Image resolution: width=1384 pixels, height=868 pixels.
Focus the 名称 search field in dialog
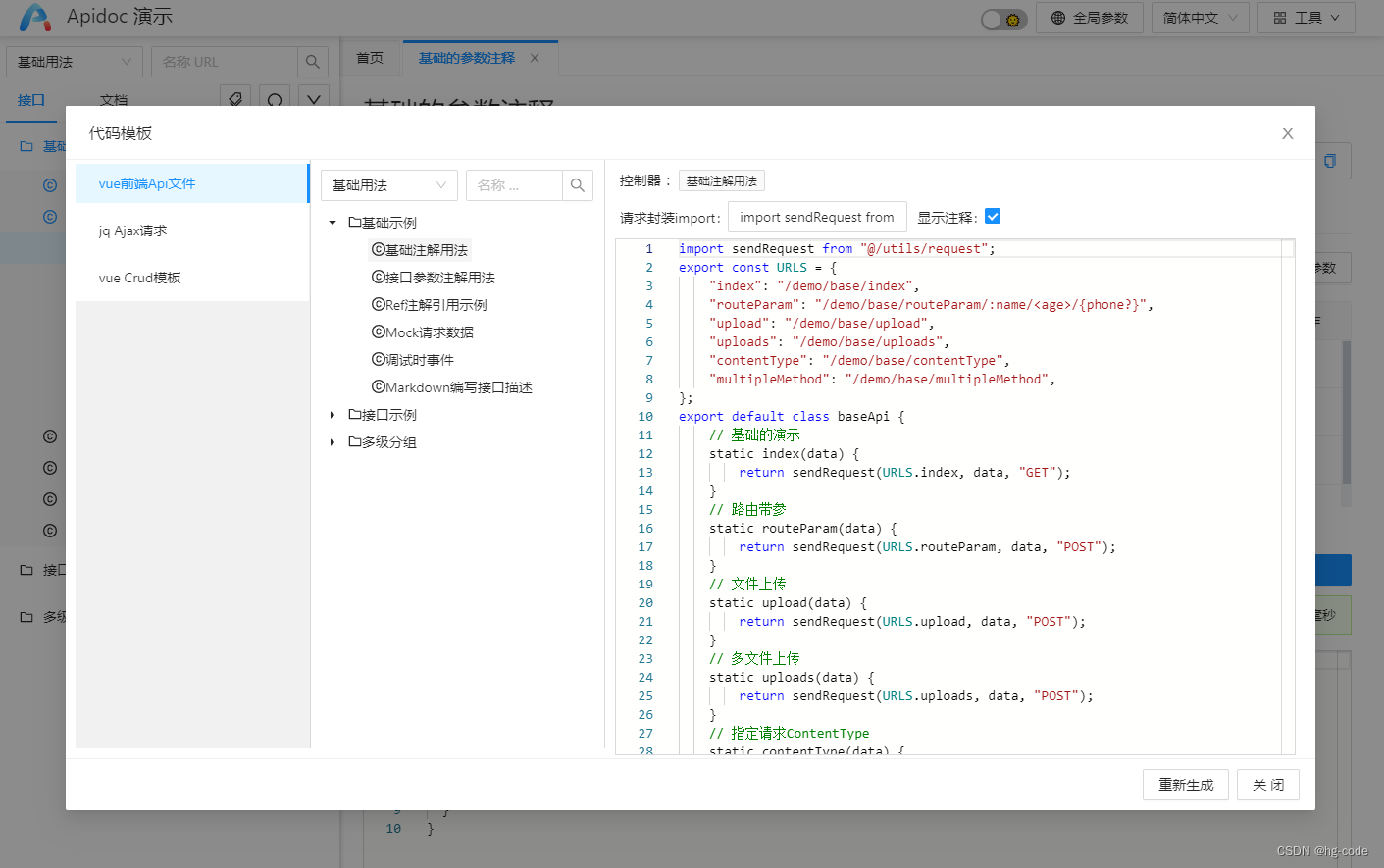click(514, 185)
